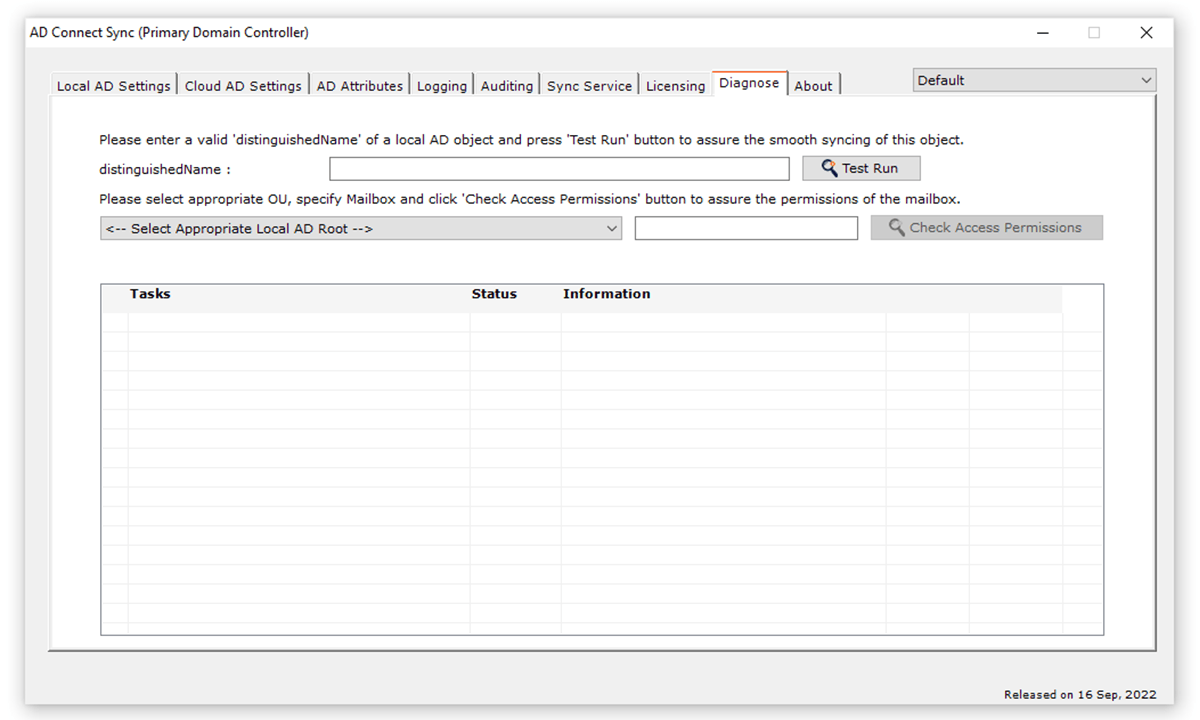
Task: Focus the mailbox input field
Action: (746, 228)
